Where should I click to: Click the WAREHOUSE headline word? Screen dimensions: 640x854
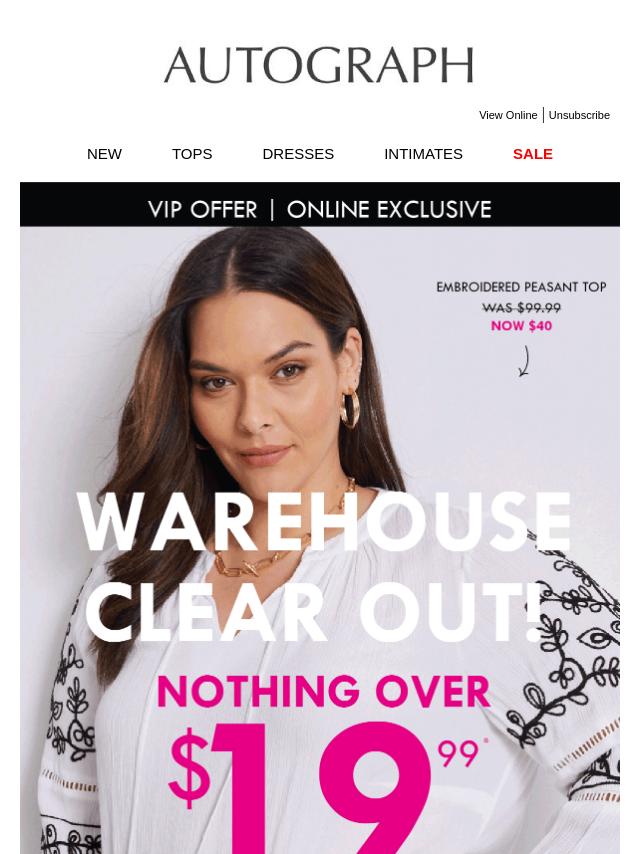click(x=324, y=521)
